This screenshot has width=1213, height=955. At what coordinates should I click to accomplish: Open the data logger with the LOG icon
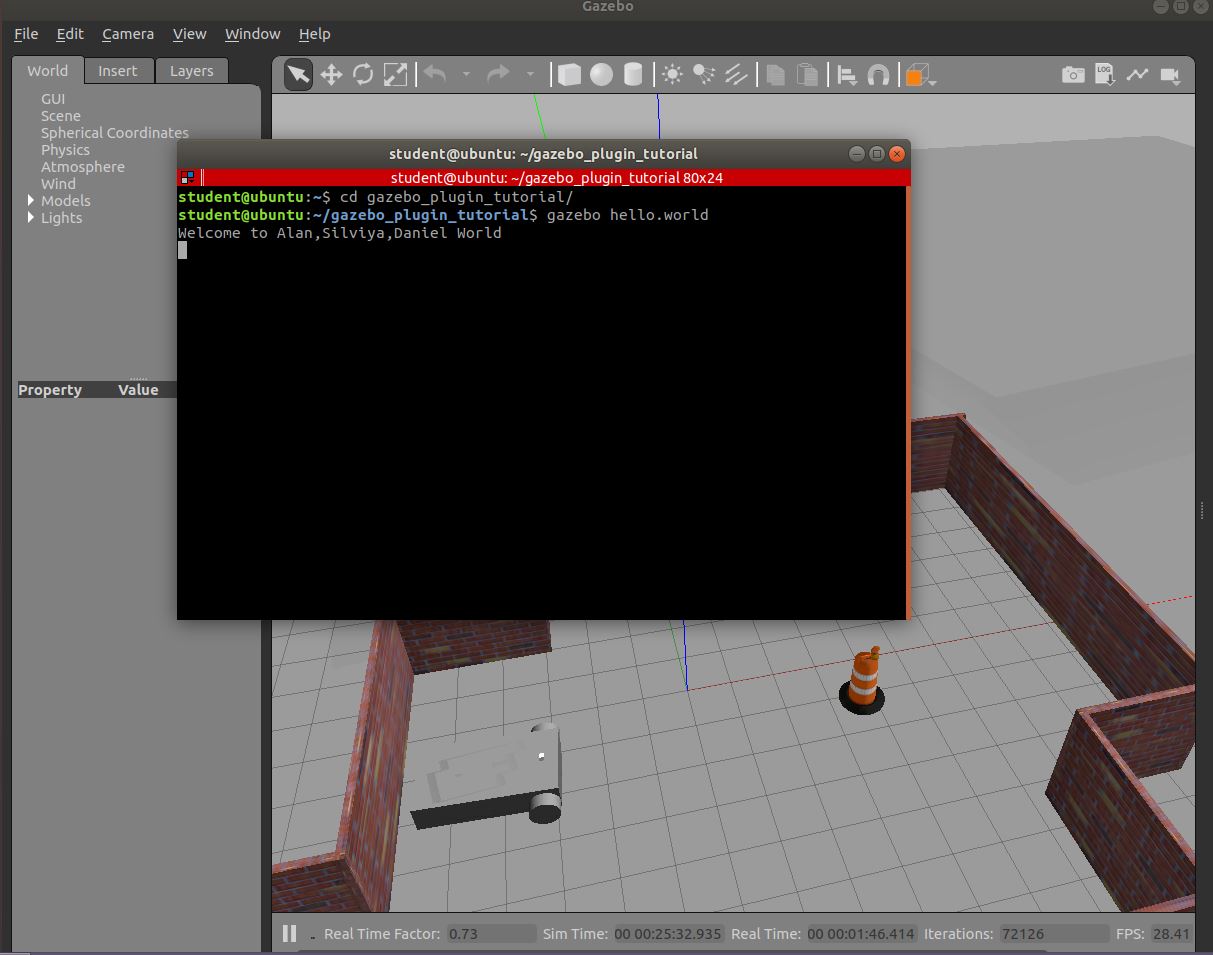pyautogui.click(x=1104, y=74)
